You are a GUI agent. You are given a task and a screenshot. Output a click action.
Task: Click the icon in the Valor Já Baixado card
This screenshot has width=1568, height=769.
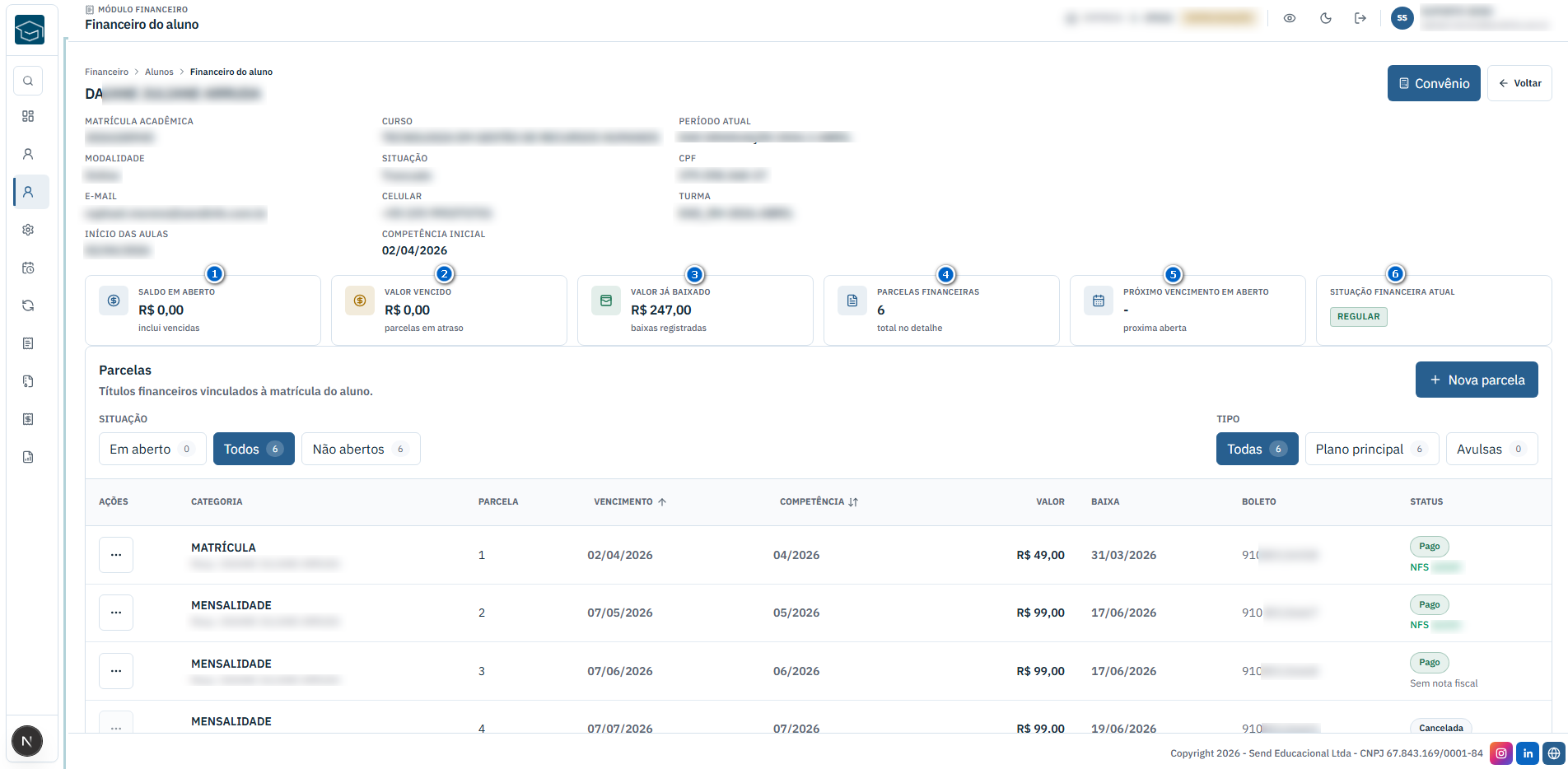pos(606,301)
